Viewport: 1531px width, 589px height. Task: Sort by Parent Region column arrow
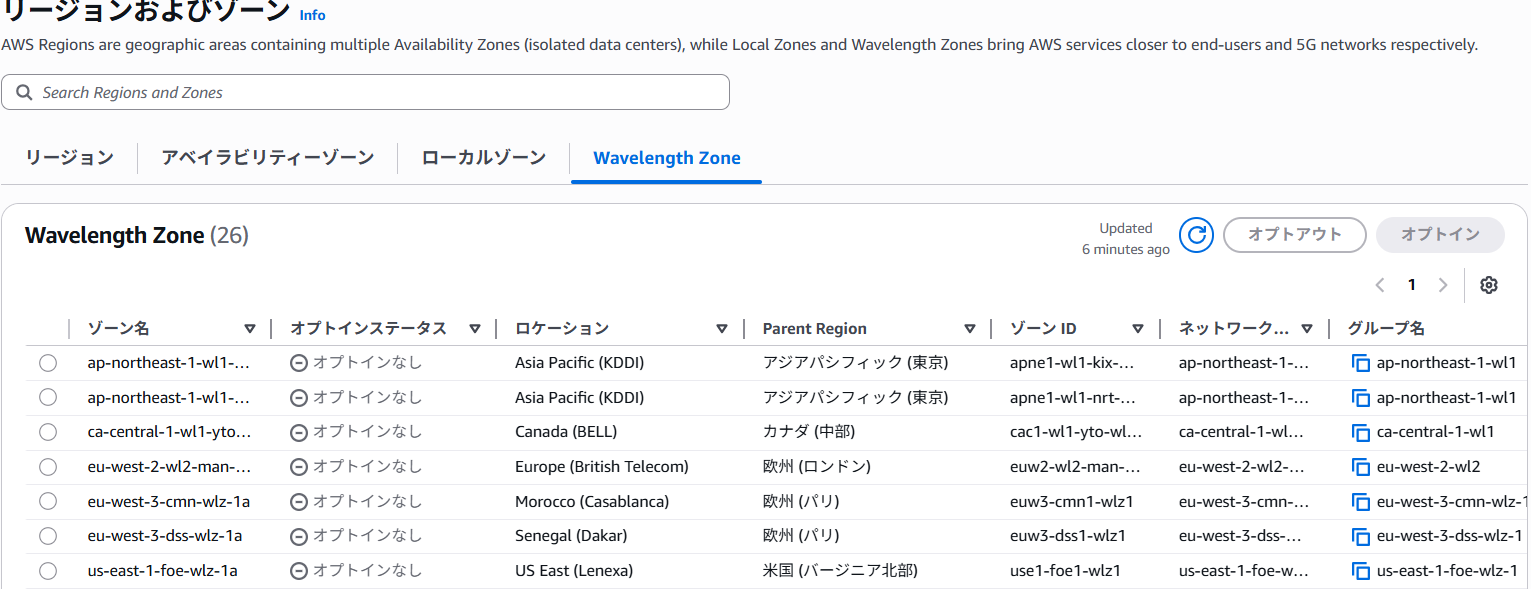[969, 329]
